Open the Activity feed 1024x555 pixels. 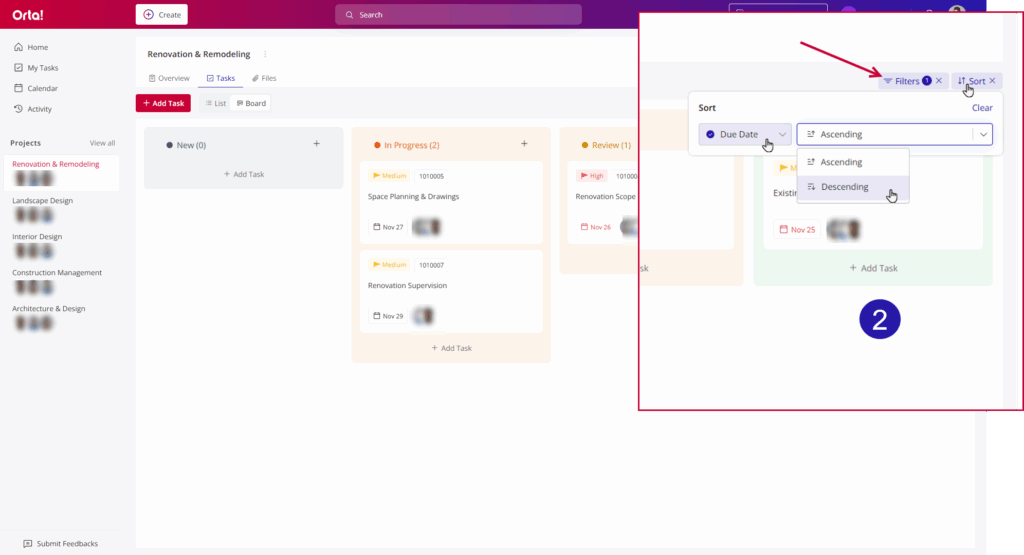pos(39,109)
